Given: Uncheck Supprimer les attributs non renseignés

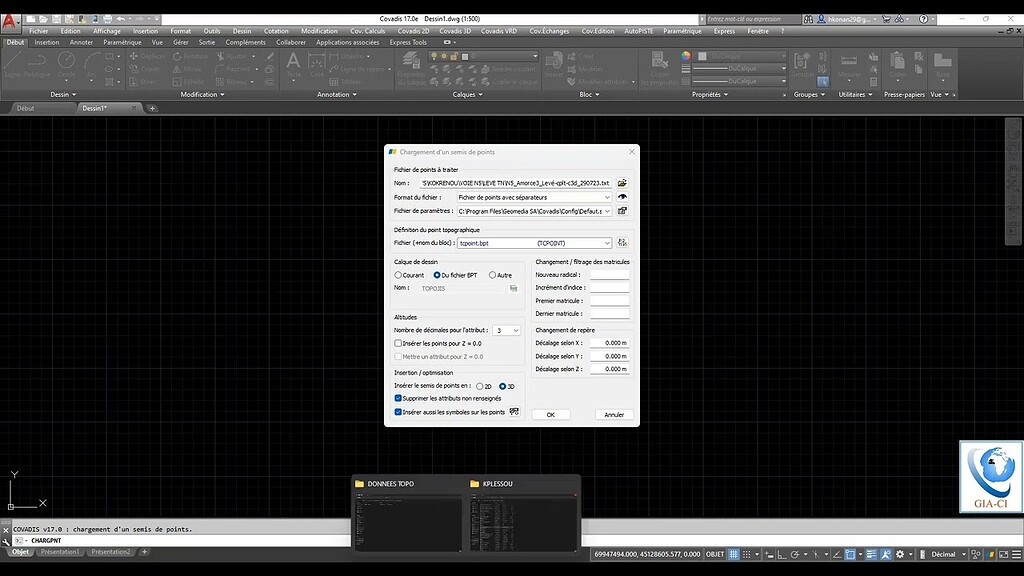Looking at the screenshot, I should [x=398, y=398].
